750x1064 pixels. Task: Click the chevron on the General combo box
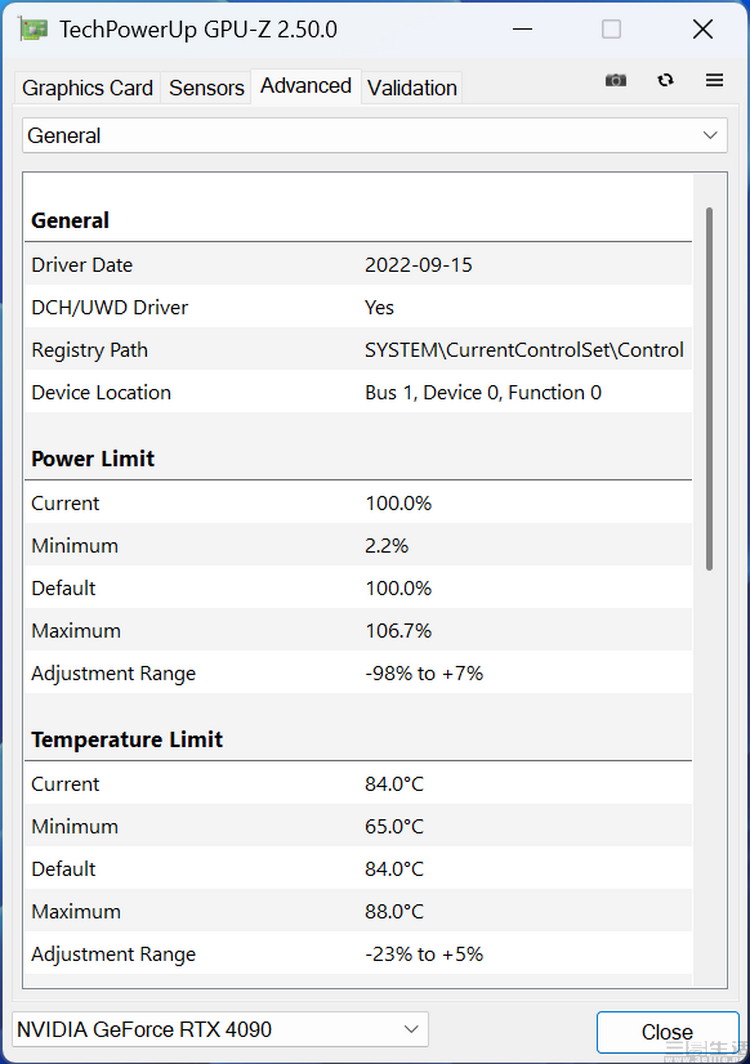711,135
